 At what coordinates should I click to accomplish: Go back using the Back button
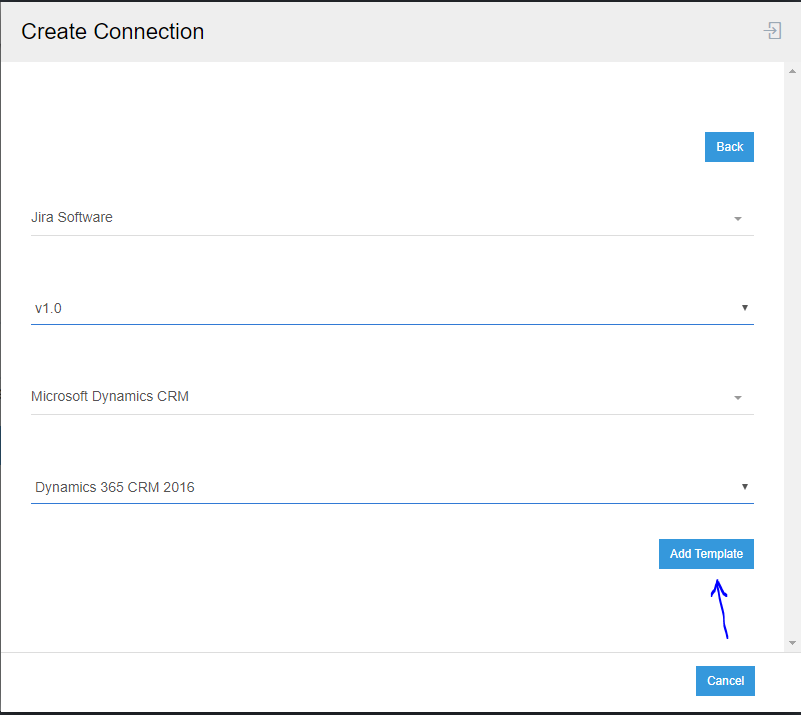point(729,147)
